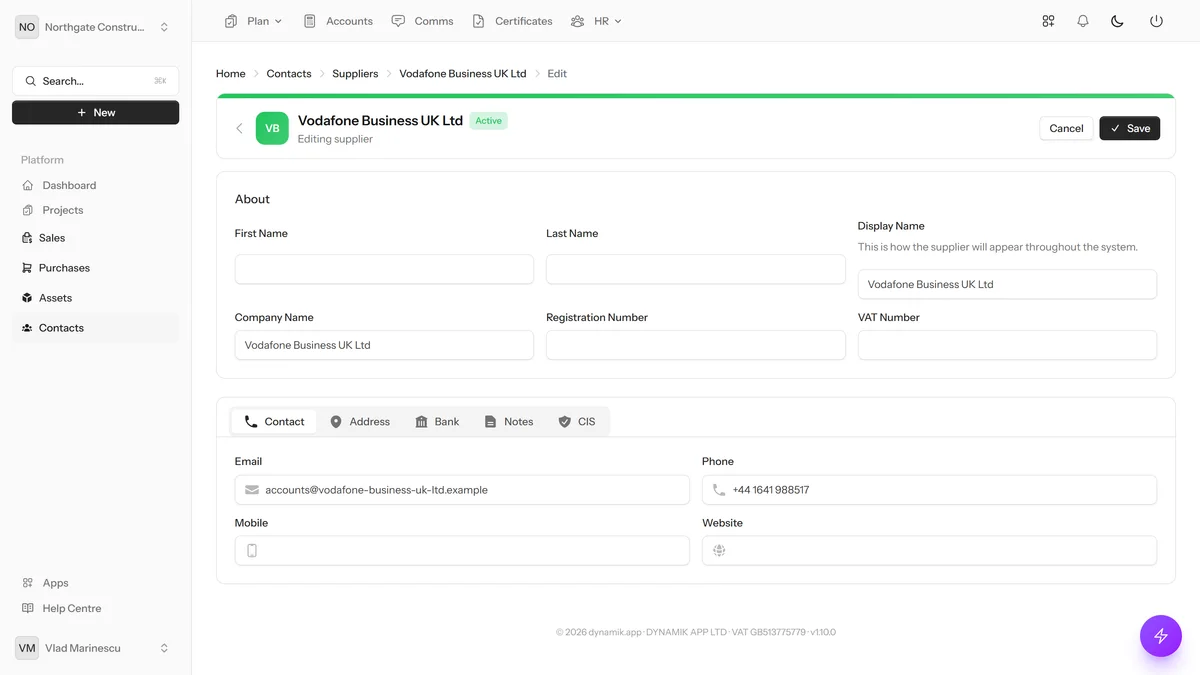Screen dimensions: 1200x675
Task: Toggle dark mode moon icon
Action: [1118, 21]
